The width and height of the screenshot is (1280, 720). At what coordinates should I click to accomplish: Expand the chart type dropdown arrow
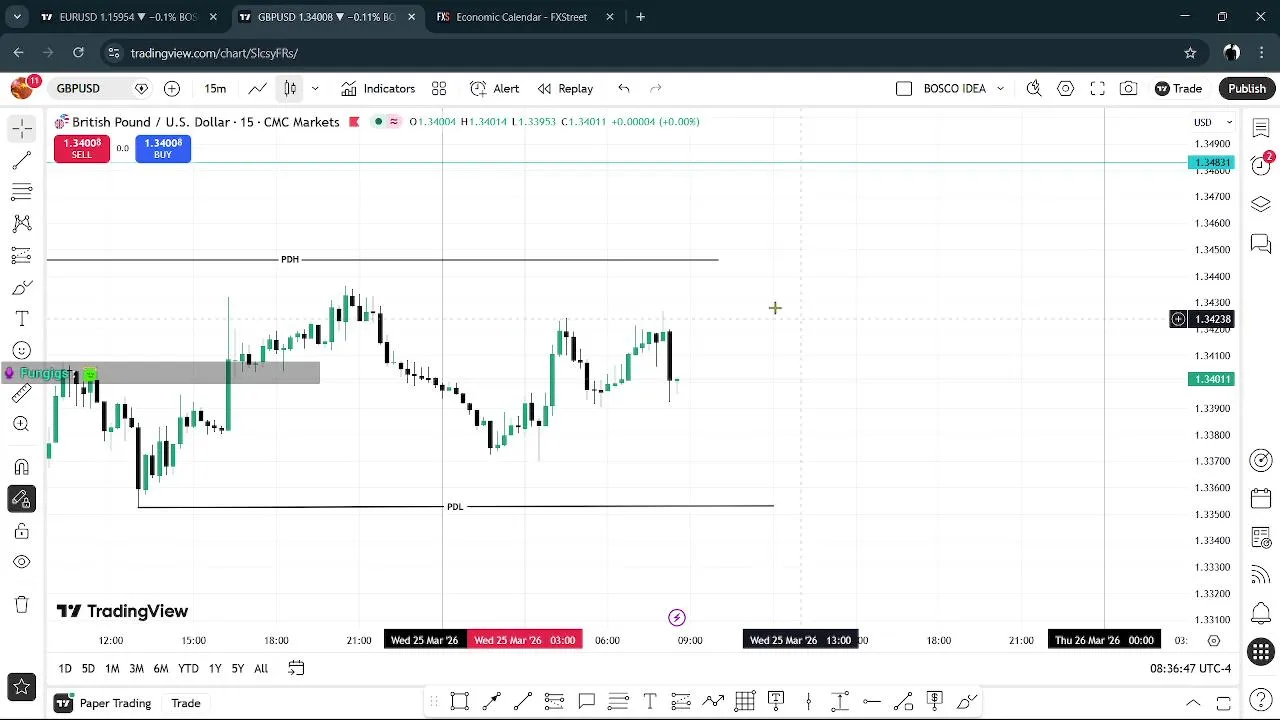(x=315, y=89)
